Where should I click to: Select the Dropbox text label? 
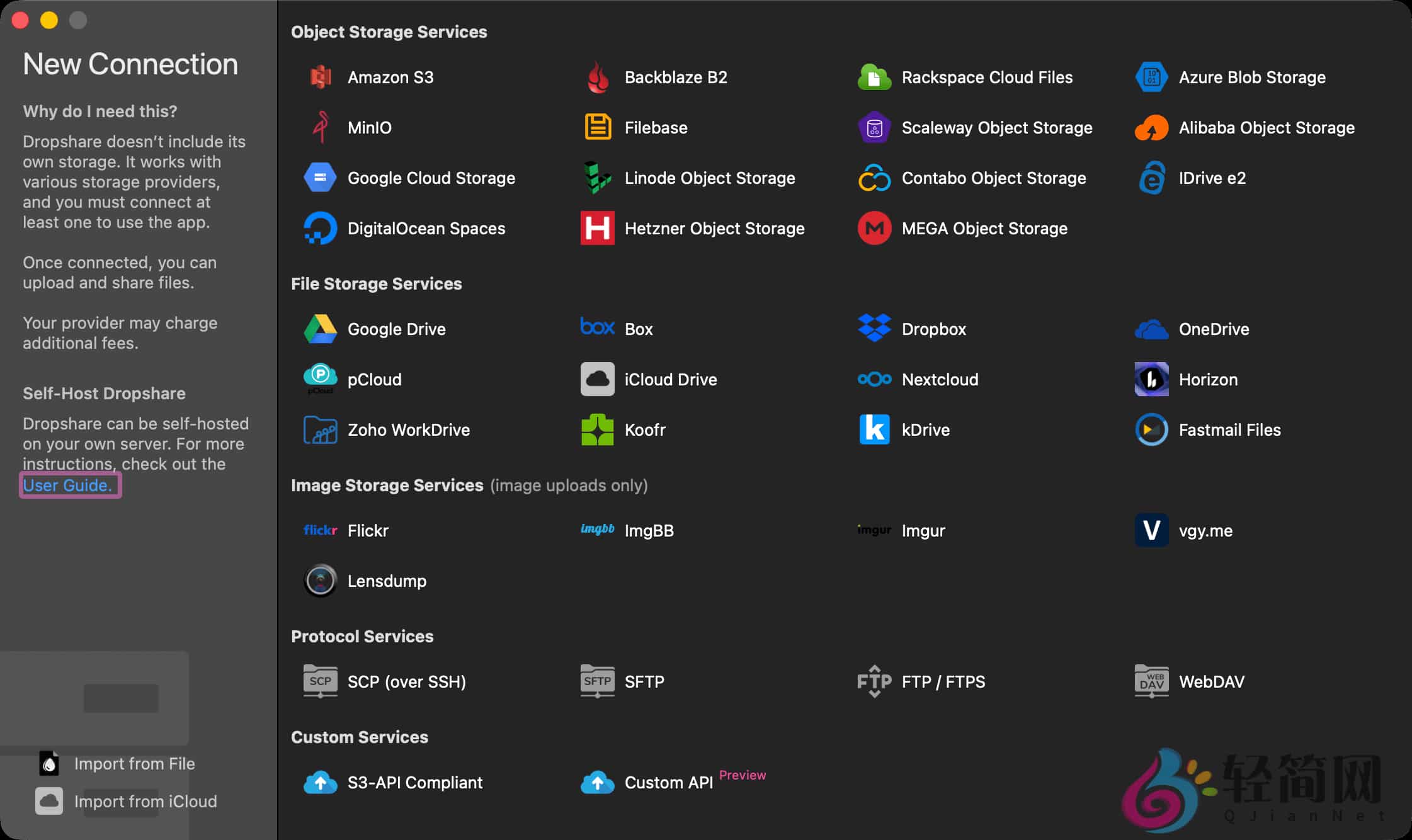tap(934, 329)
